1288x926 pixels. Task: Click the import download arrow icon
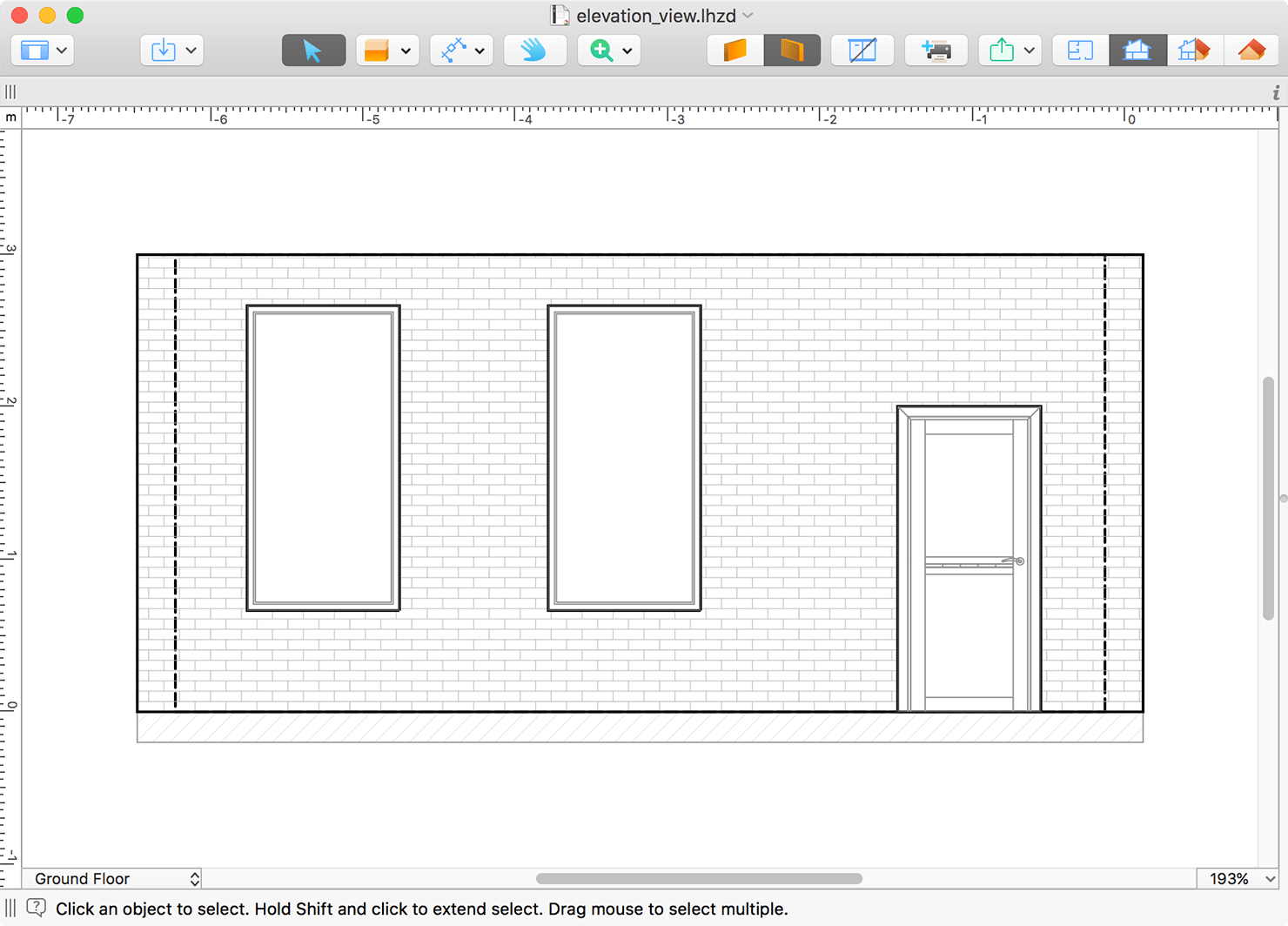coord(163,50)
